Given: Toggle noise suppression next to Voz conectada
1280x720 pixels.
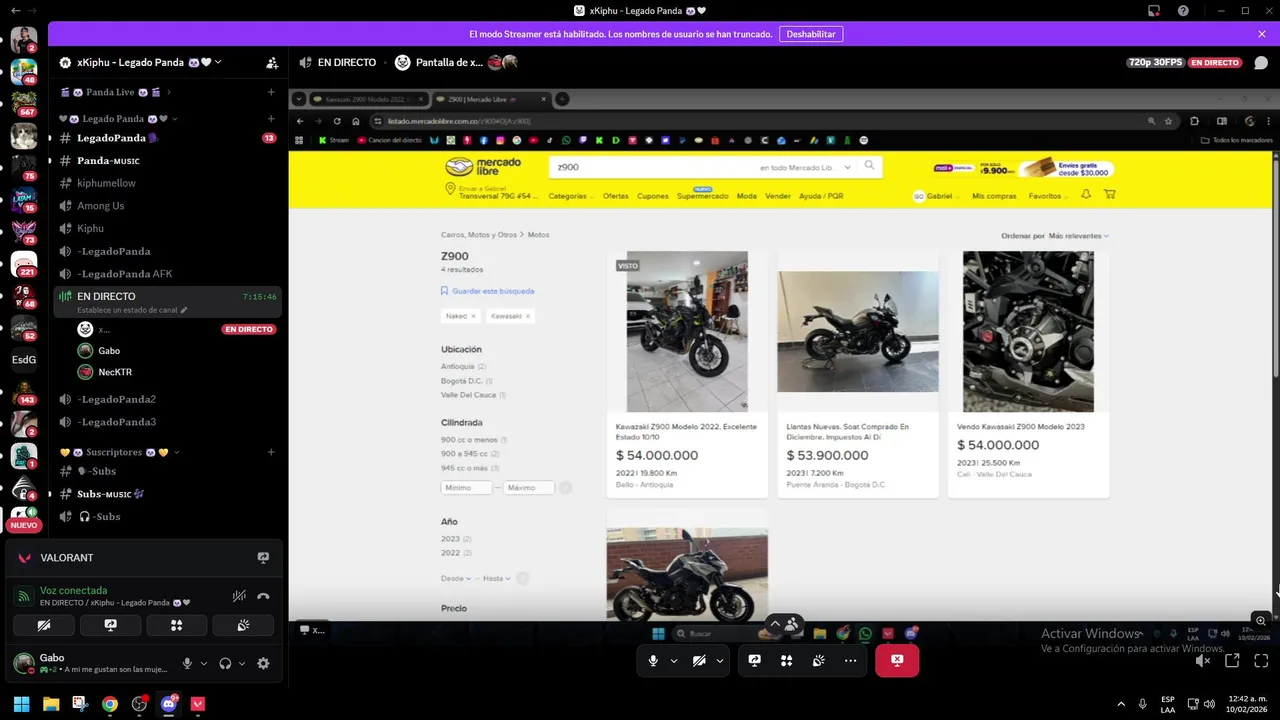Looking at the screenshot, I should 239,596.
